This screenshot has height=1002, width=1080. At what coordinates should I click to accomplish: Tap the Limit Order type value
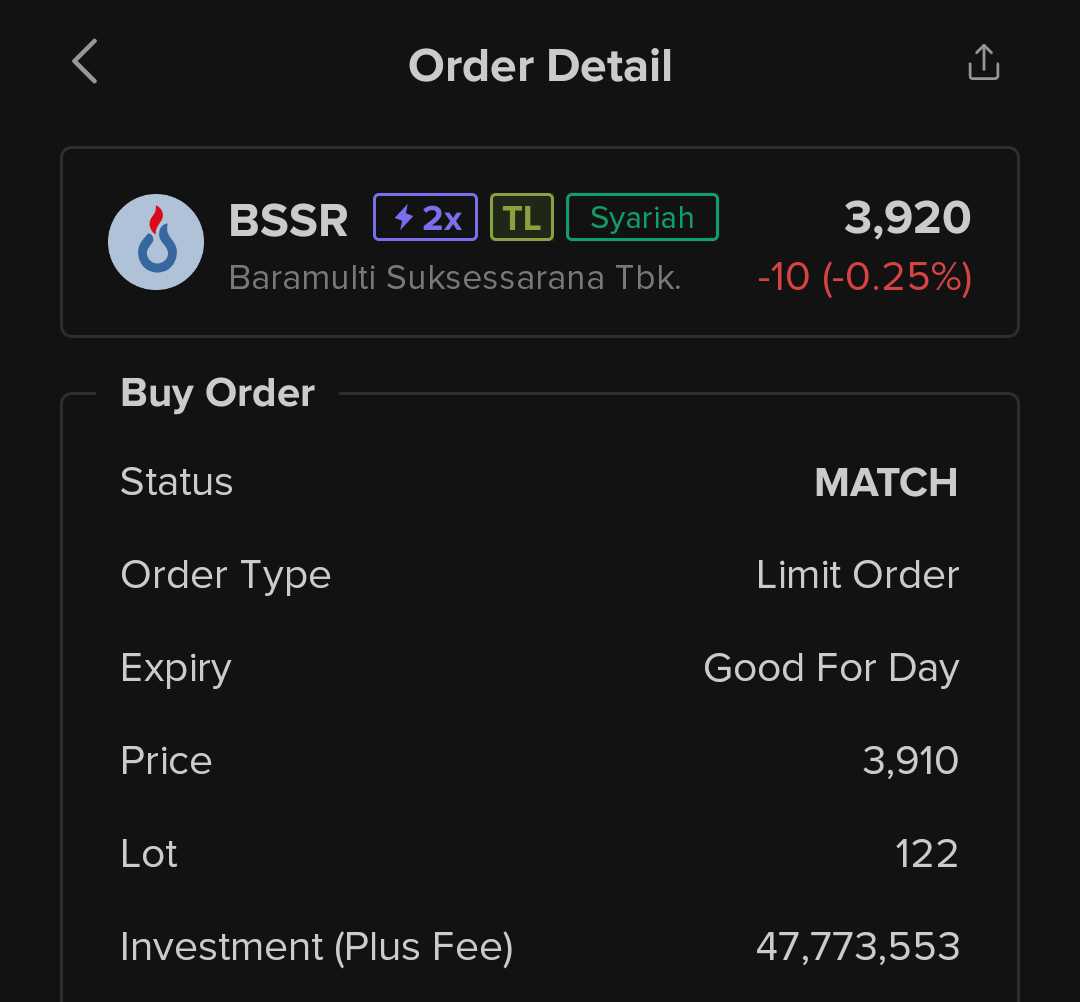tap(857, 575)
